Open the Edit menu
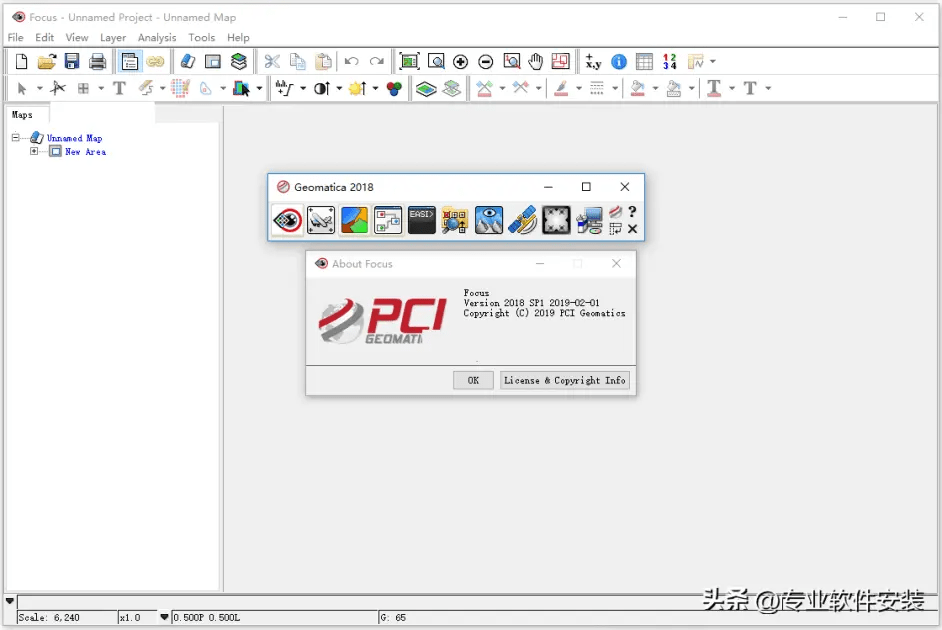Viewport: 942px width, 630px height. tap(44, 37)
